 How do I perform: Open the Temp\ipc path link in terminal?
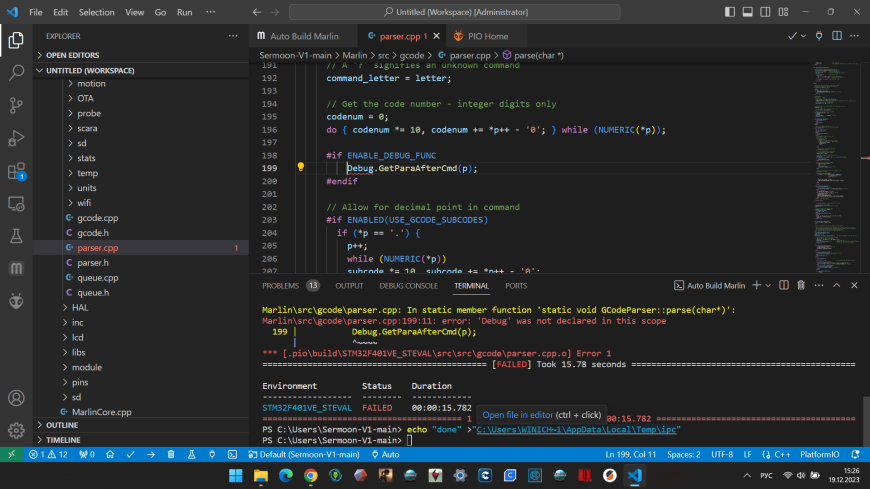click(576, 429)
